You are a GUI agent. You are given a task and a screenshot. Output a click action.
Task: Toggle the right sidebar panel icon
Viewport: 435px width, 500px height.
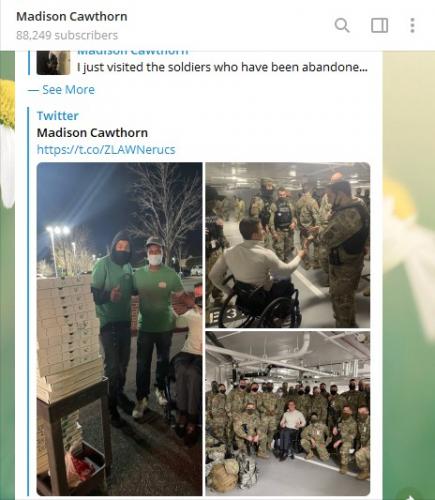tap(380, 25)
